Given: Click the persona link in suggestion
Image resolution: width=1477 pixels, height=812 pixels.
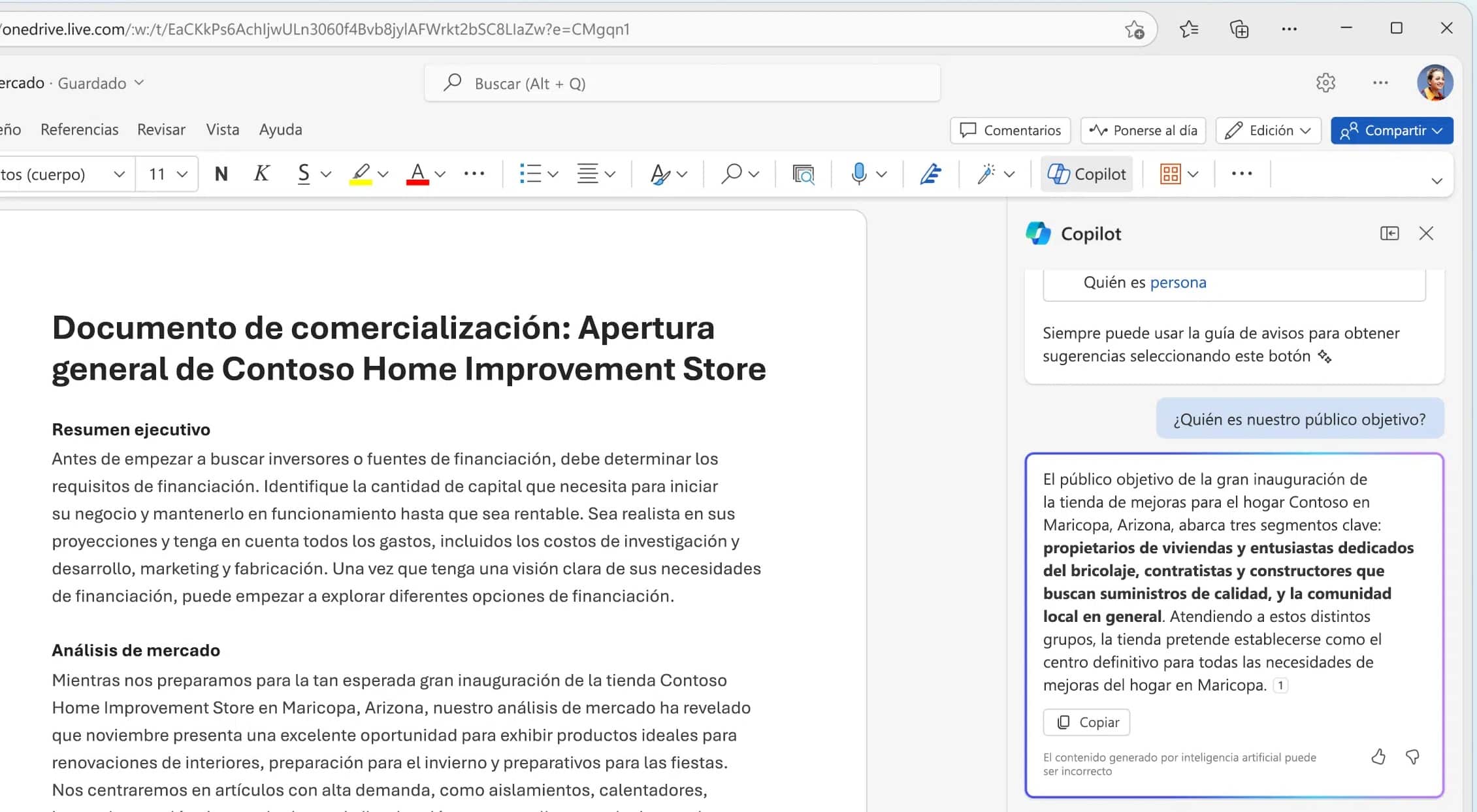Looking at the screenshot, I should [1178, 282].
